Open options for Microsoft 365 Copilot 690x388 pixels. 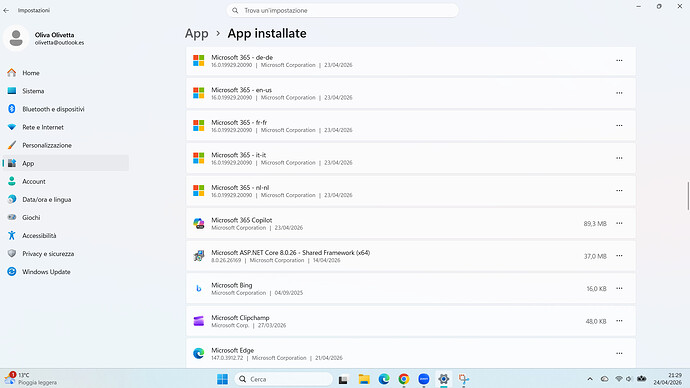[x=619, y=223]
